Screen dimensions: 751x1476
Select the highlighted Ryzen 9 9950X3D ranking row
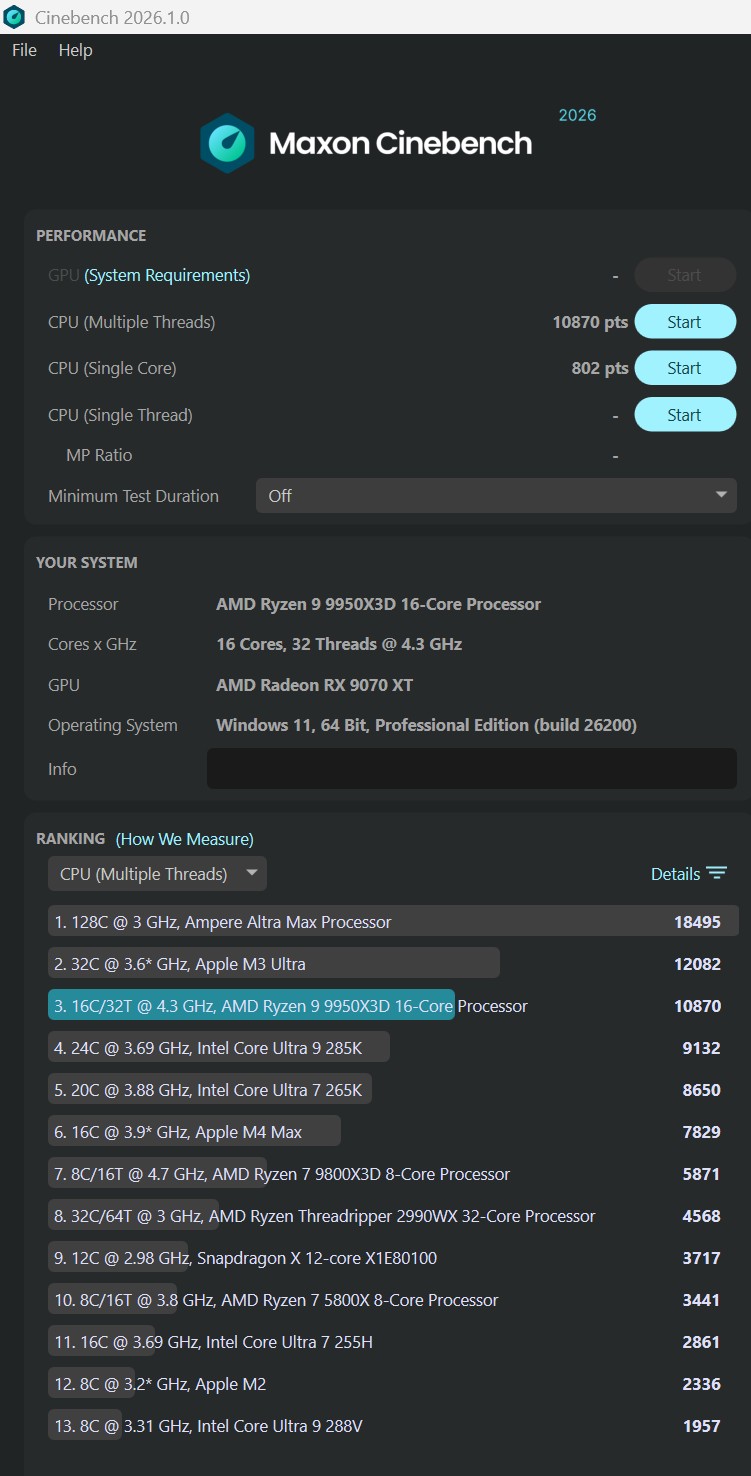393,1006
